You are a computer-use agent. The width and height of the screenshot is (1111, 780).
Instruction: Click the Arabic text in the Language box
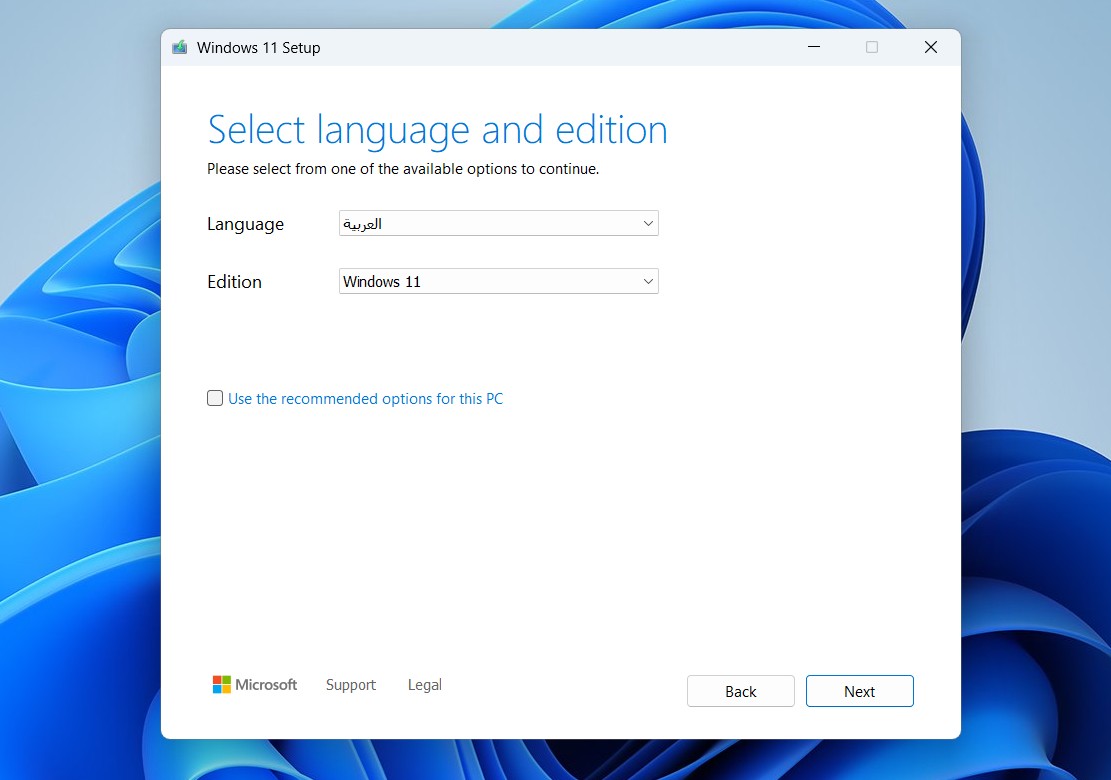(363, 224)
